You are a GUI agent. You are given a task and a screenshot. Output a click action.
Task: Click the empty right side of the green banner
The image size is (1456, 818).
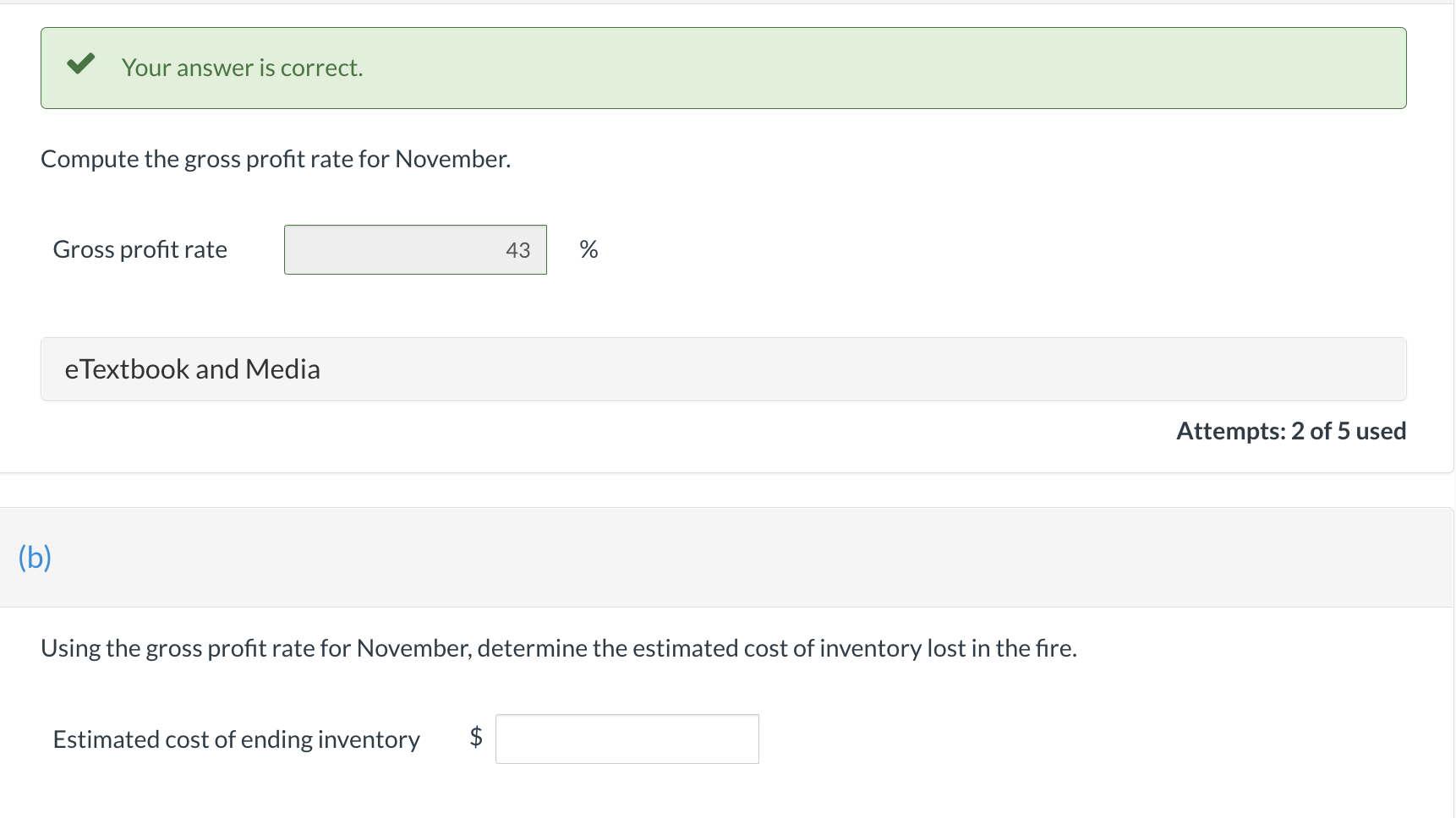tap(1015, 68)
